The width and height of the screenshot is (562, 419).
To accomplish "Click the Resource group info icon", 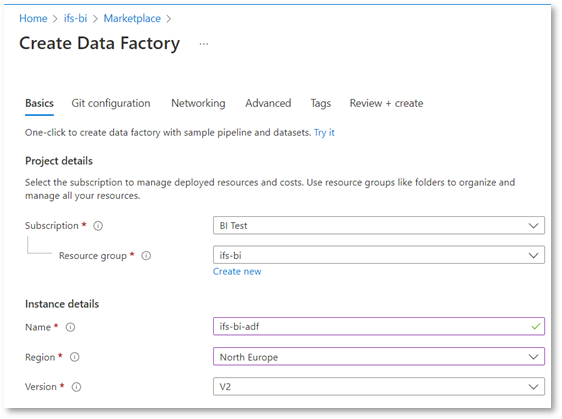I will click(x=146, y=256).
